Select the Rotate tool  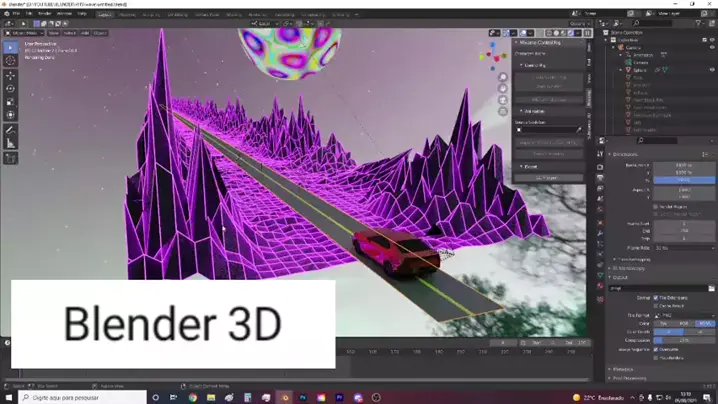[x=11, y=88]
